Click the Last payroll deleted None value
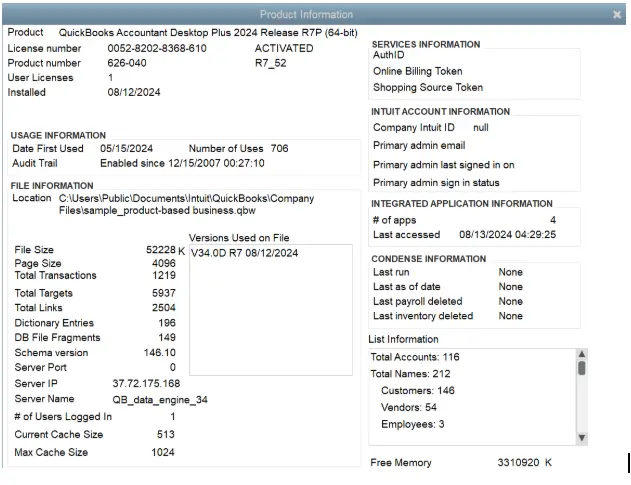The height and width of the screenshot is (485, 631). click(510, 301)
